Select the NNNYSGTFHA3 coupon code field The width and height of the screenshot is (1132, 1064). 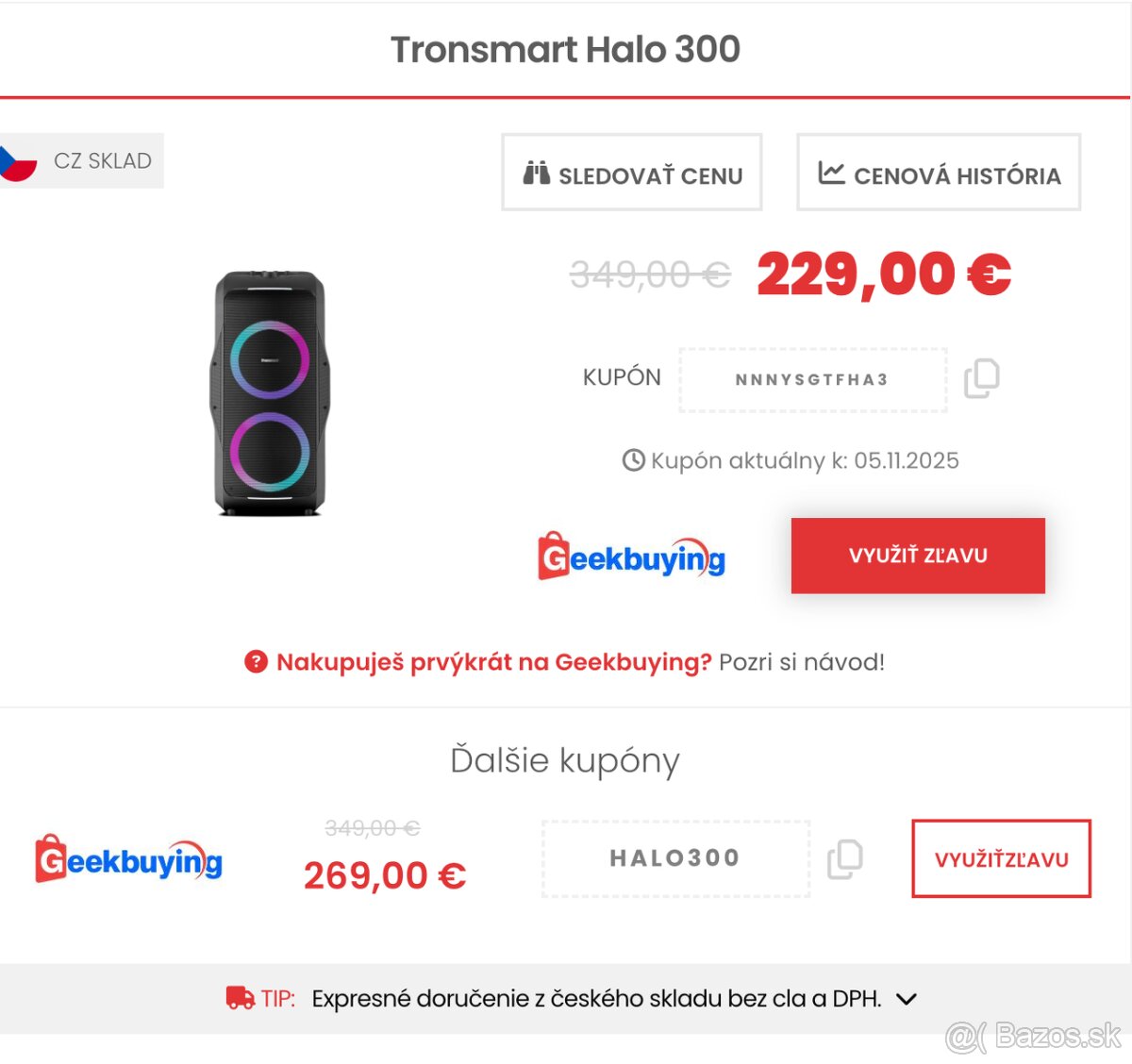pos(812,379)
